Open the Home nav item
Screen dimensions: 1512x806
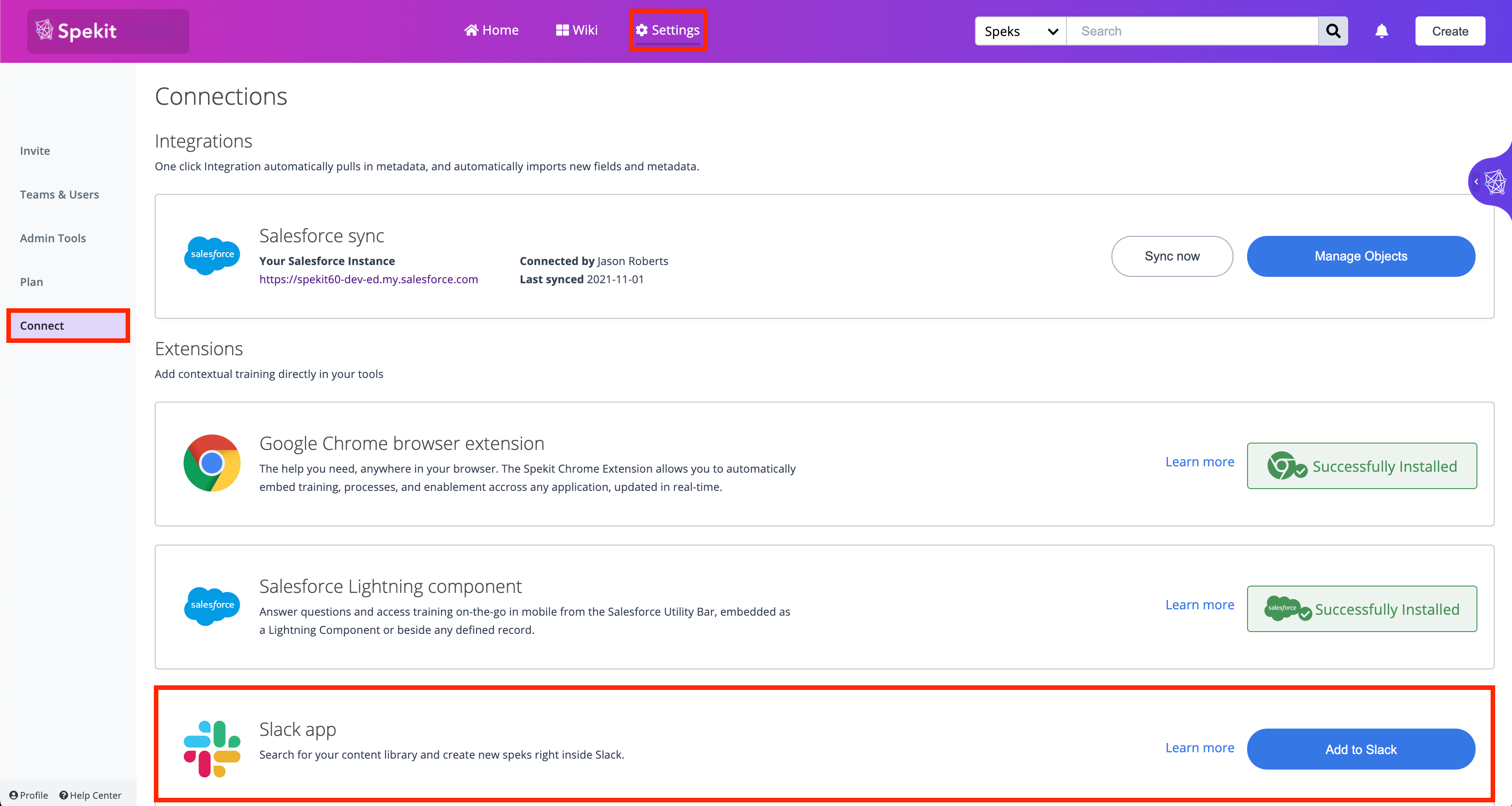pyautogui.click(x=491, y=30)
